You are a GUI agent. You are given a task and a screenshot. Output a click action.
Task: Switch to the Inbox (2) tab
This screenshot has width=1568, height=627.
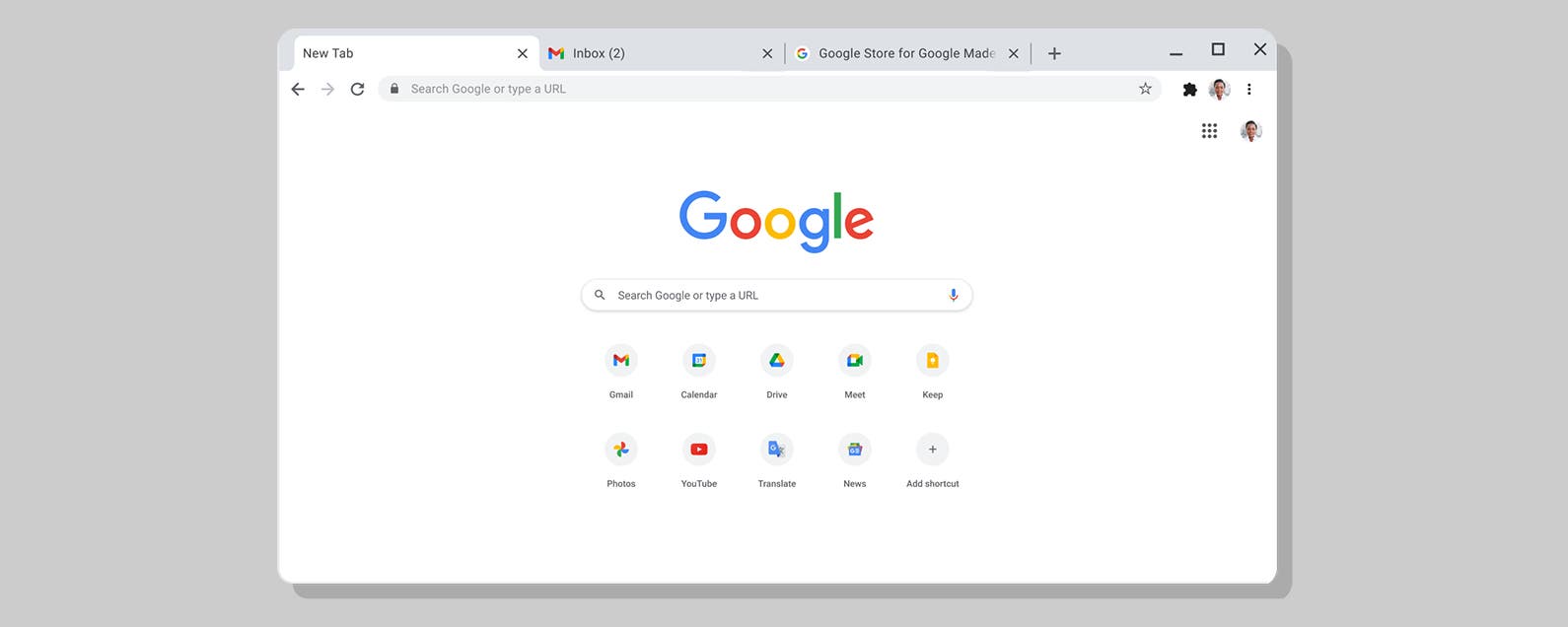[x=662, y=53]
